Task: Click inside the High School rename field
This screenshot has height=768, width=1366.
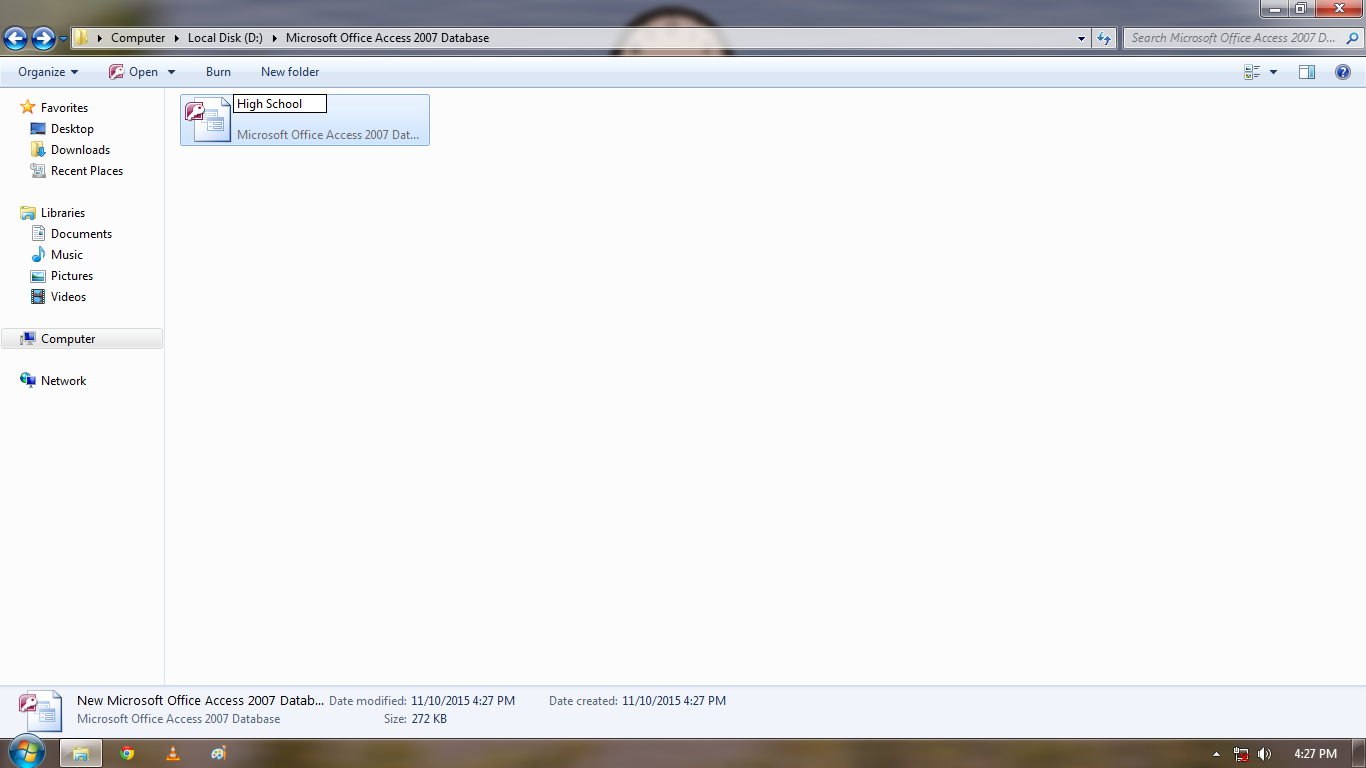Action: tap(280, 104)
